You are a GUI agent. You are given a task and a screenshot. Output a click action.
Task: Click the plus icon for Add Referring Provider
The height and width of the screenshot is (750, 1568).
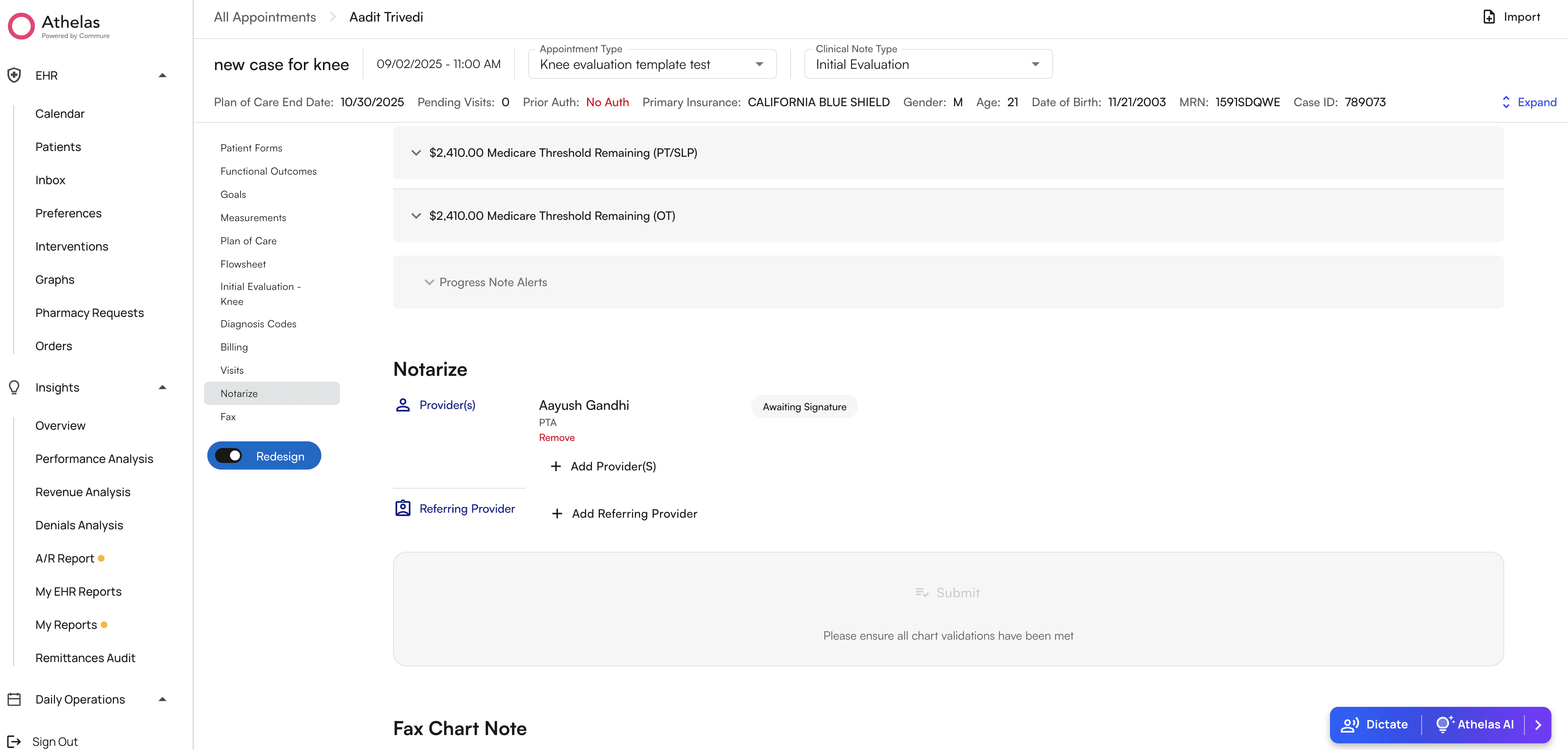[x=556, y=514]
